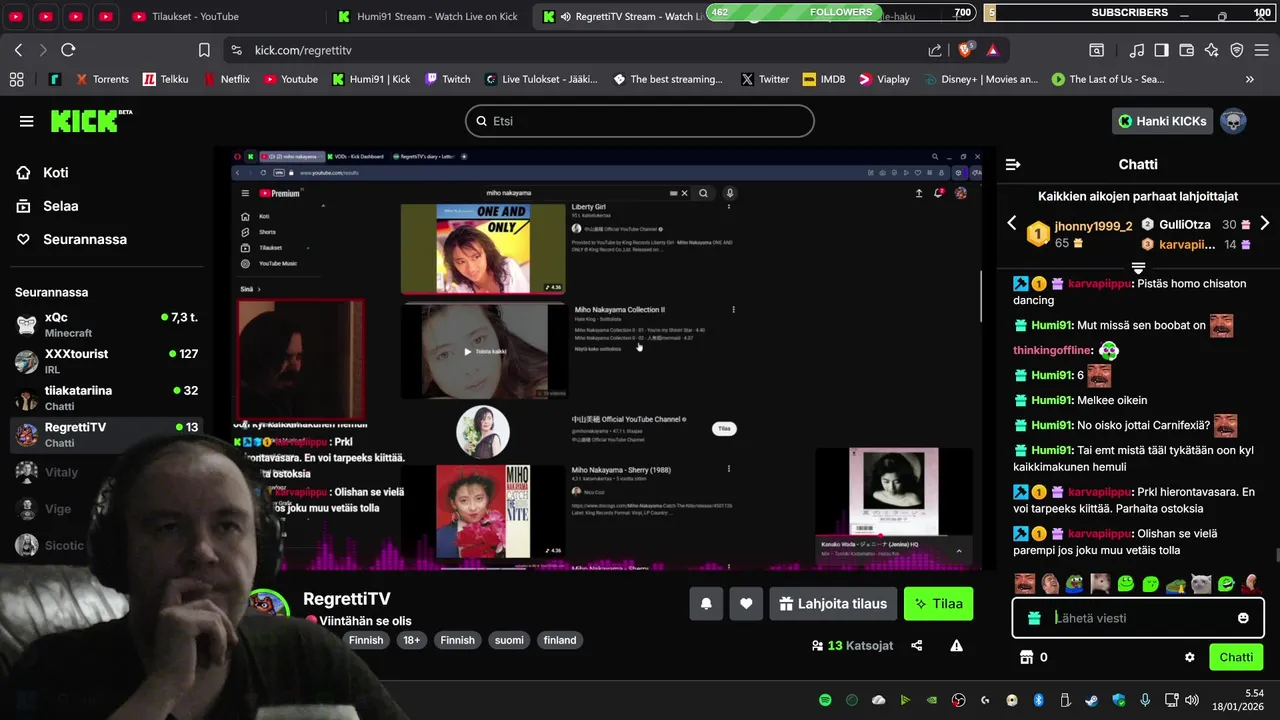Toggle the browser sidebar panel
The height and width of the screenshot is (720, 1280).
coord(1161,50)
